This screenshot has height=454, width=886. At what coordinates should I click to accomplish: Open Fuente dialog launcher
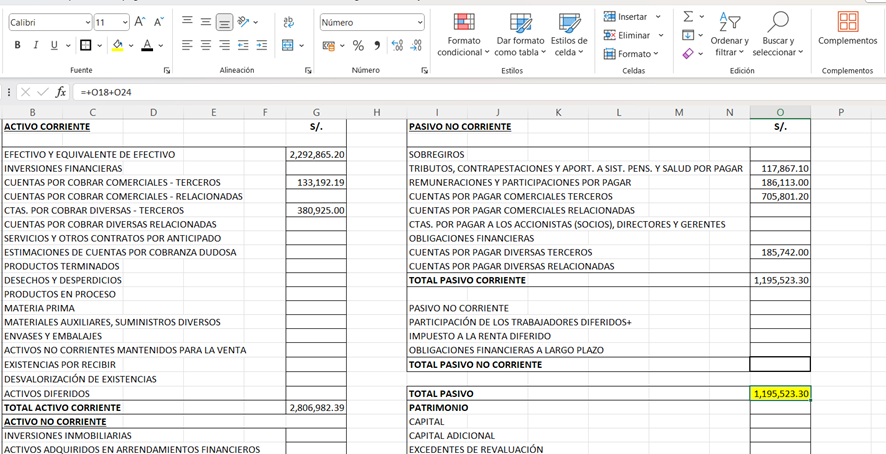pyautogui.click(x=167, y=71)
